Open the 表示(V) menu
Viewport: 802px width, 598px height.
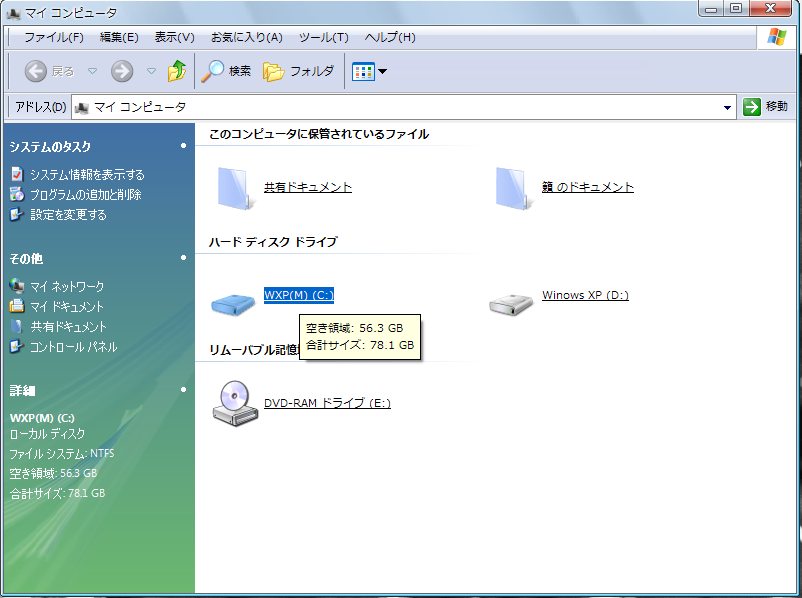(174, 37)
